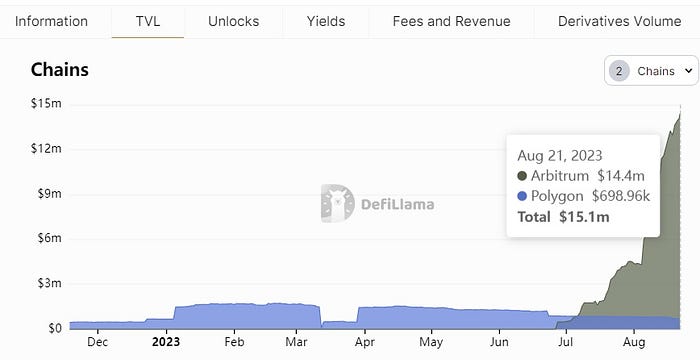The width and height of the screenshot is (700, 360).
Task: Select the TVL tab
Action: click(x=148, y=21)
